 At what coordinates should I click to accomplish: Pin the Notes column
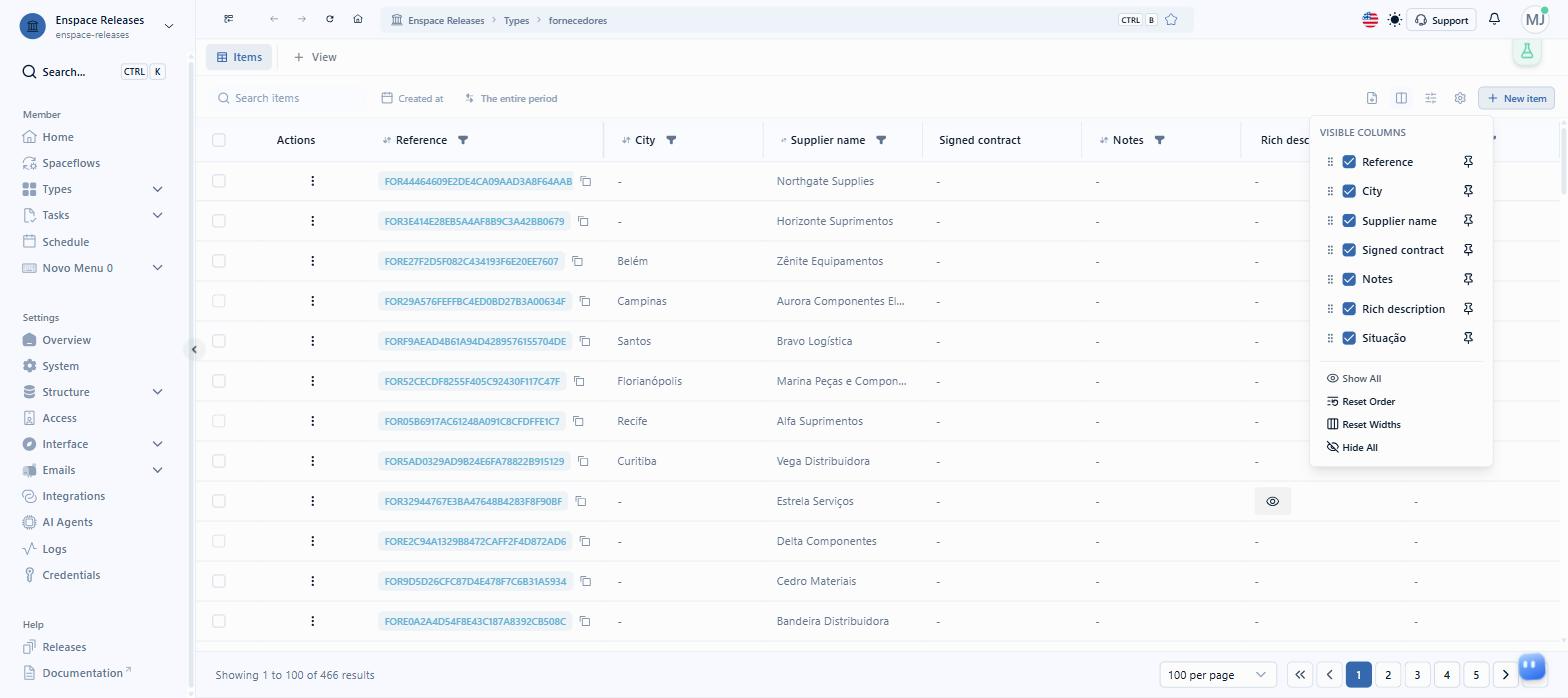coord(1468,279)
